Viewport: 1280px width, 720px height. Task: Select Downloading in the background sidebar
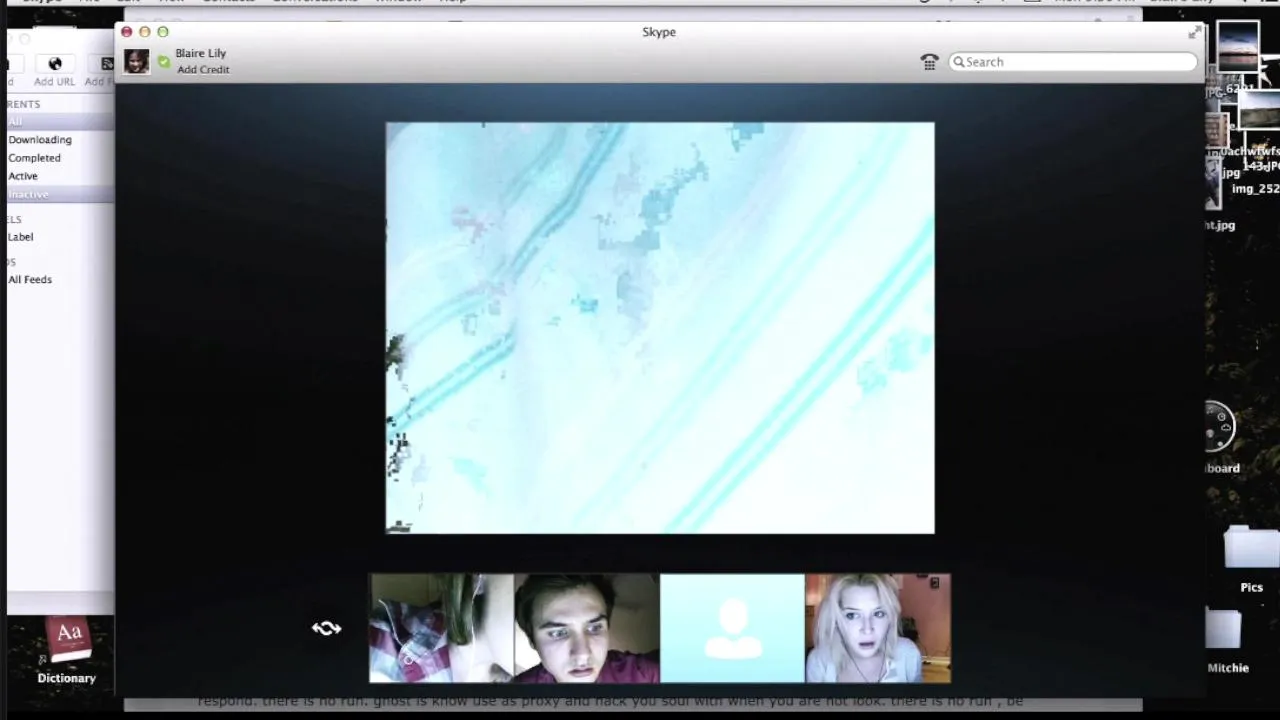pyautogui.click(x=40, y=140)
